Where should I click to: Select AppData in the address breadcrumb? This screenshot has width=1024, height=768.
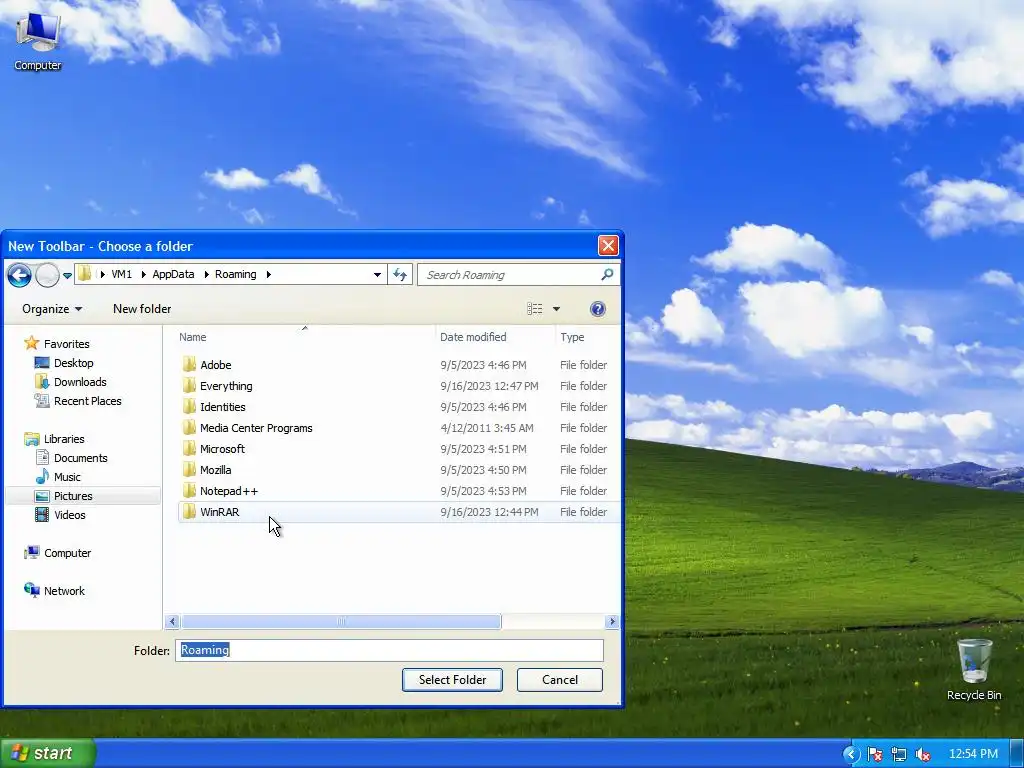173,274
